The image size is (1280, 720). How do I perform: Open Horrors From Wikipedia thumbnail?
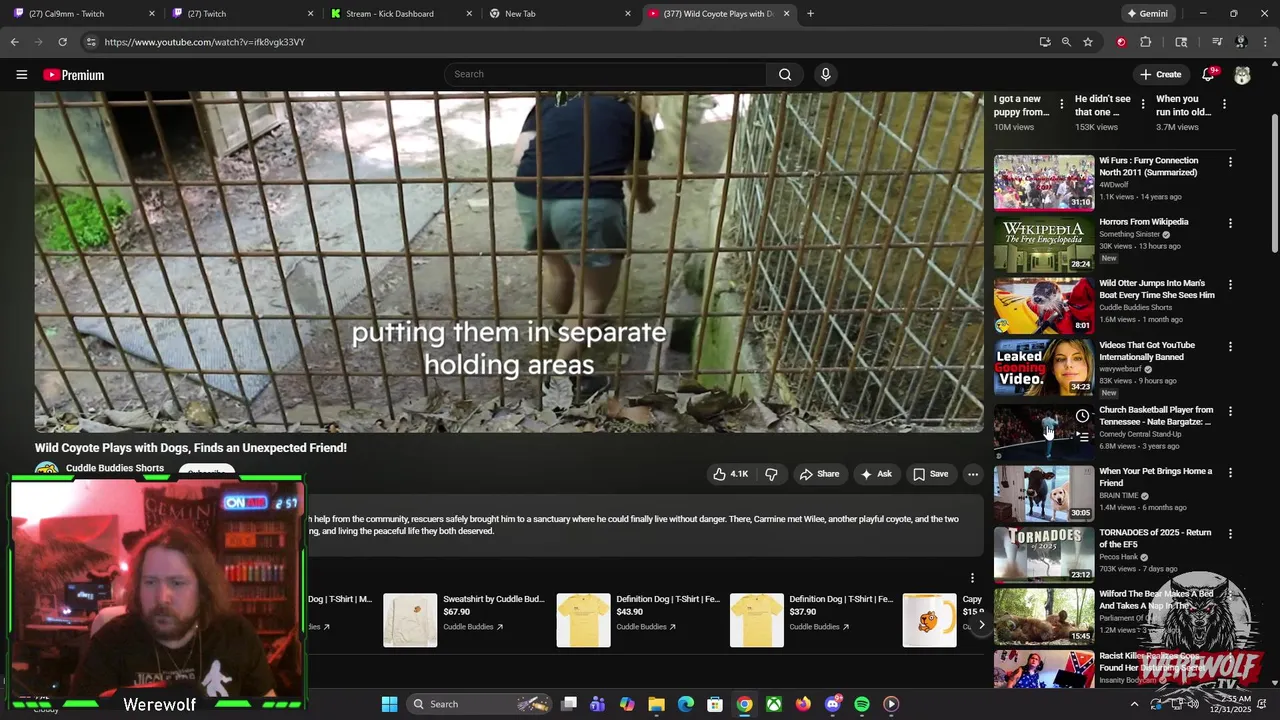click(x=1044, y=244)
